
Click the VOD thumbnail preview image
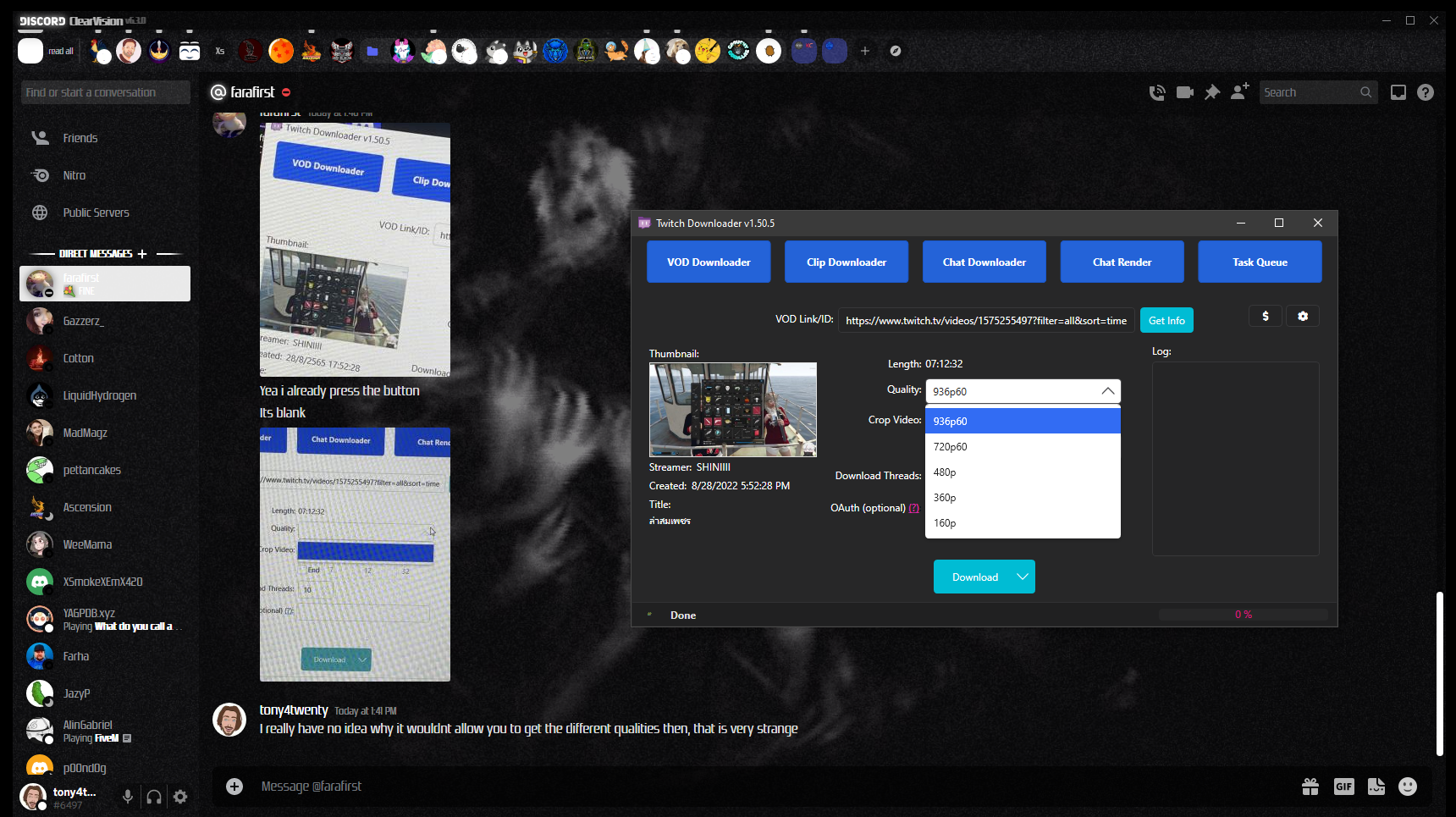(733, 410)
